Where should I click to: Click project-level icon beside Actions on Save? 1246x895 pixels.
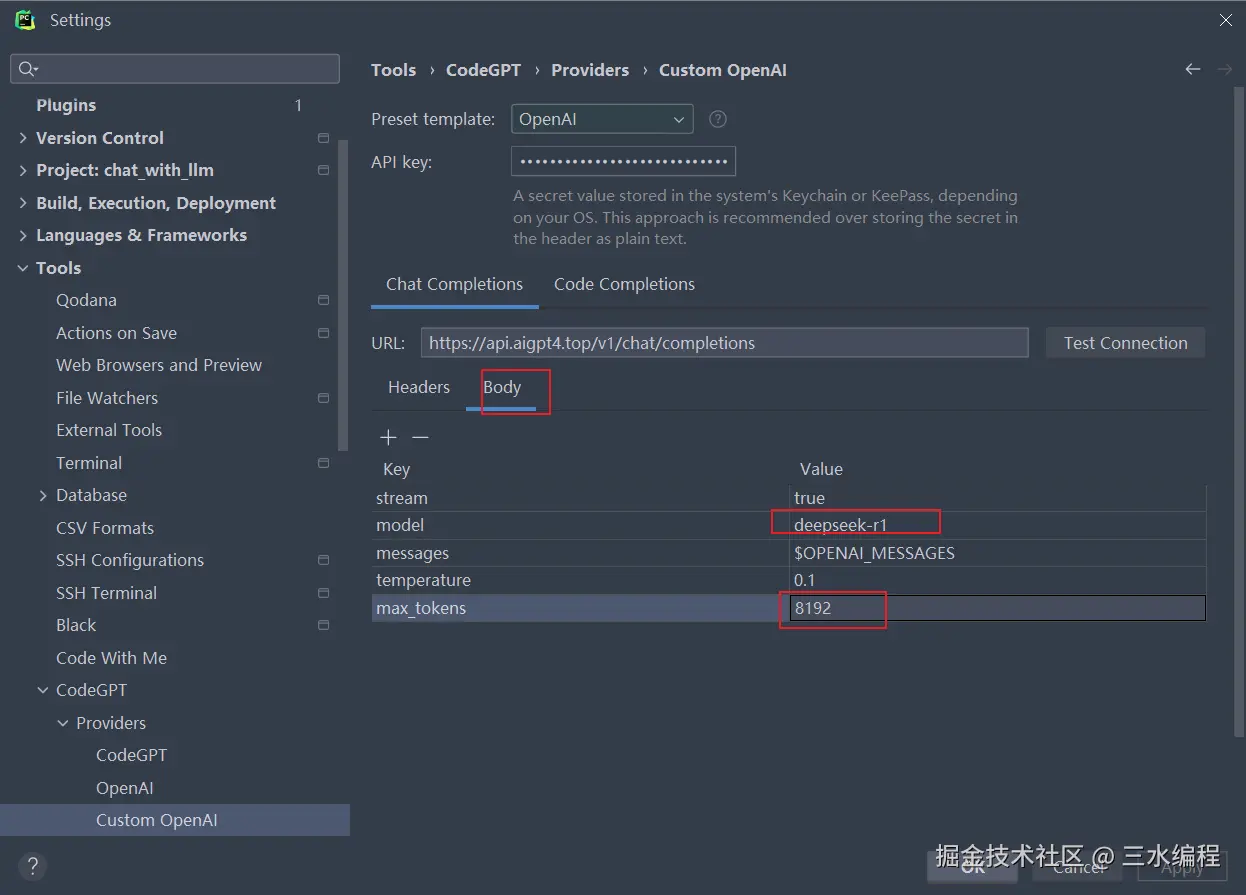point(323,333)
